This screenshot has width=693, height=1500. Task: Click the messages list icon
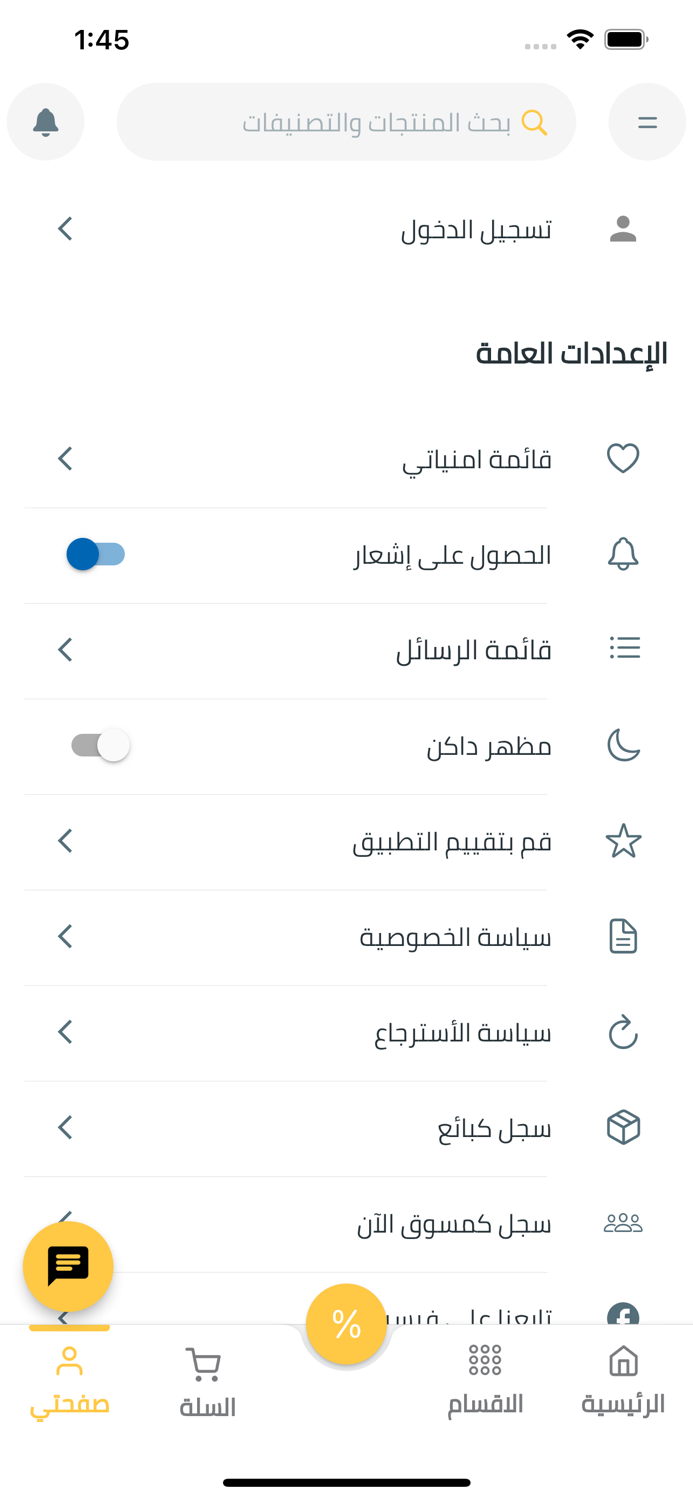point(622,648)
